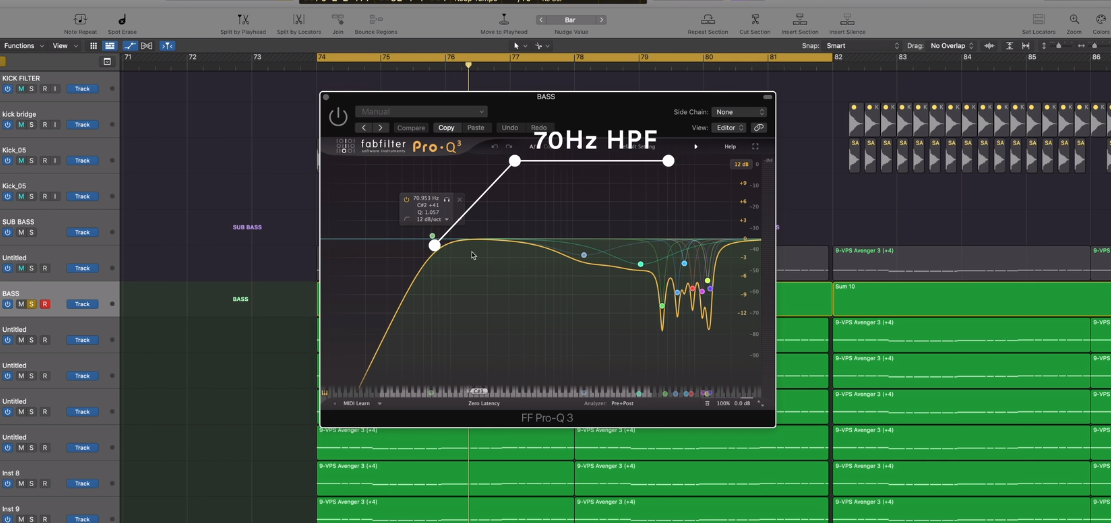Open the Snap Smart dropdown

(x=862, y=45)
